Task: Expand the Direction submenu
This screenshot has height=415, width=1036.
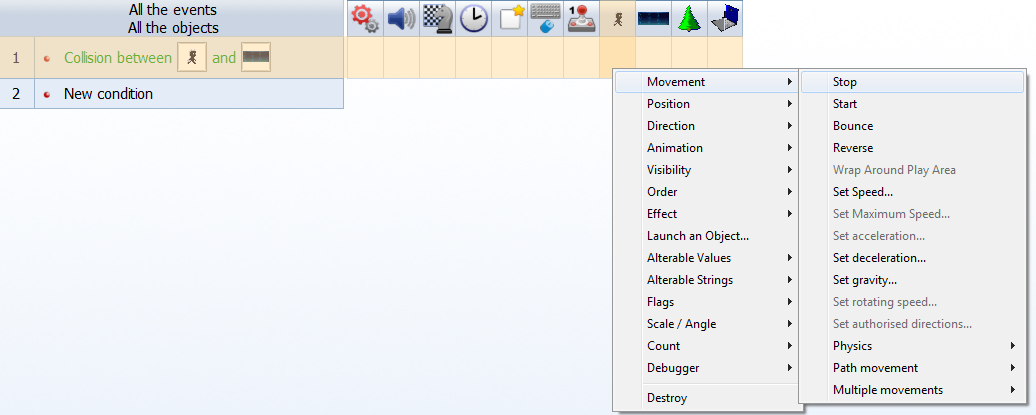Action: click(x=706, y=126)
